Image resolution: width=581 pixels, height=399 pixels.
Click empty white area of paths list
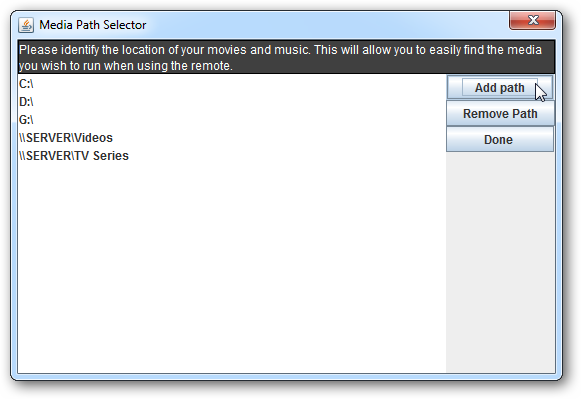click(232, 269)
